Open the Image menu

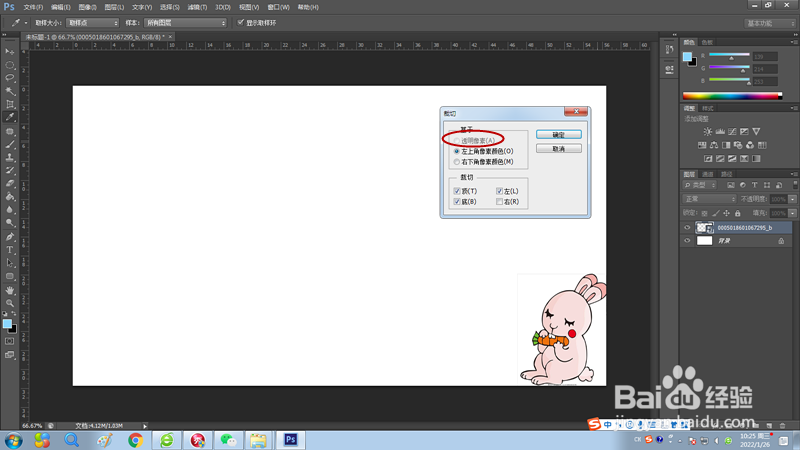click(87, 7)
